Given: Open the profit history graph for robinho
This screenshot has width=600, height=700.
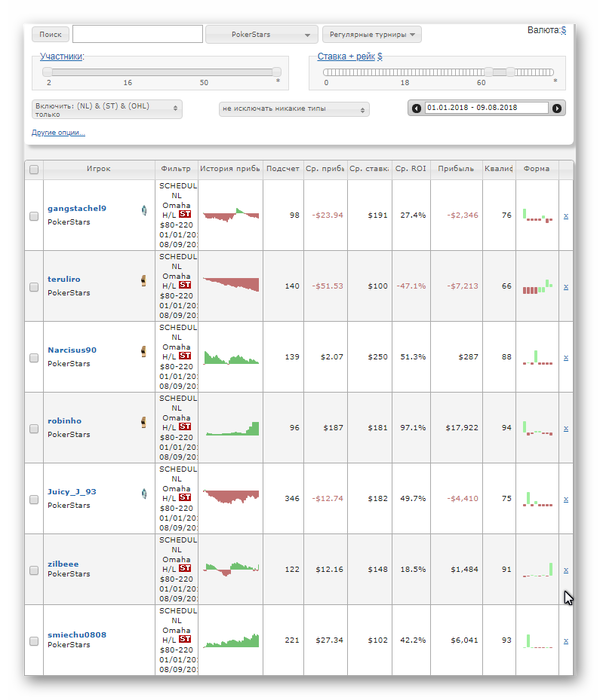Looking at the screenshot, I should 232,428.
